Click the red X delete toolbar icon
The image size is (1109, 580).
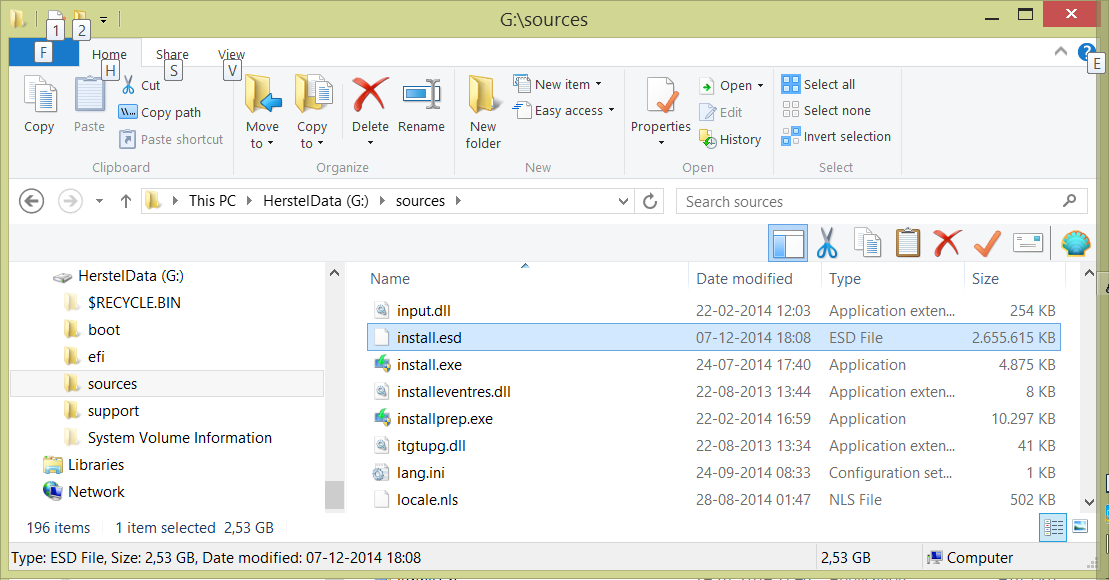(x=947, y=243)
